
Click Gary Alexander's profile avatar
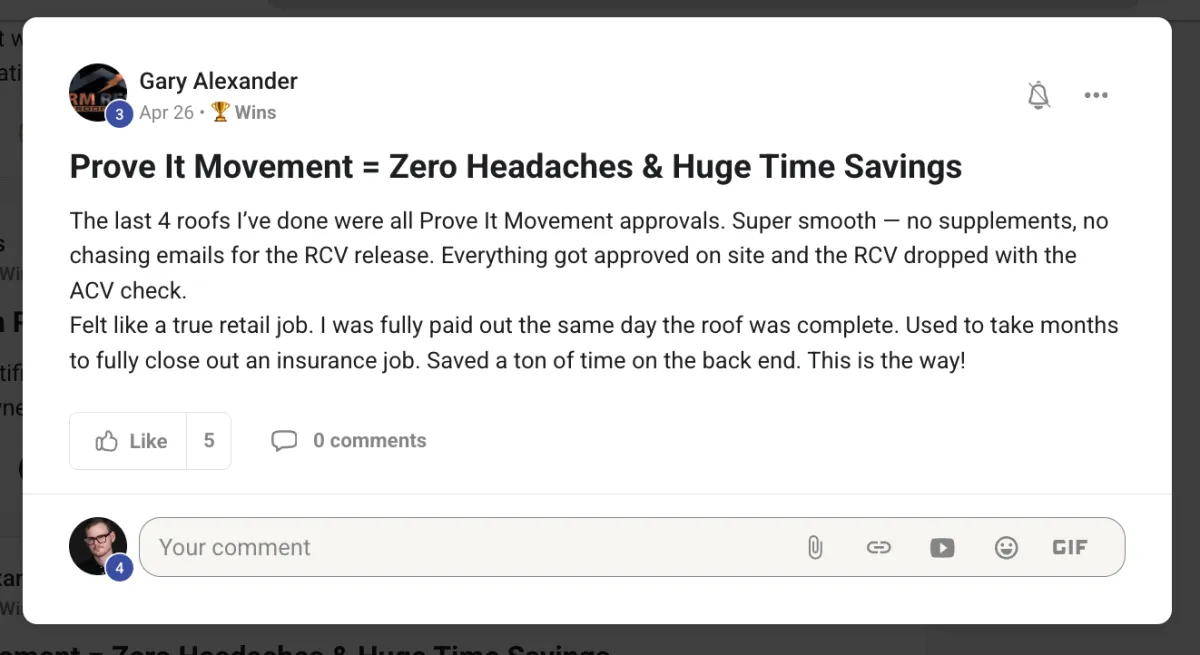pyautogui.click(x=97, y=93)
